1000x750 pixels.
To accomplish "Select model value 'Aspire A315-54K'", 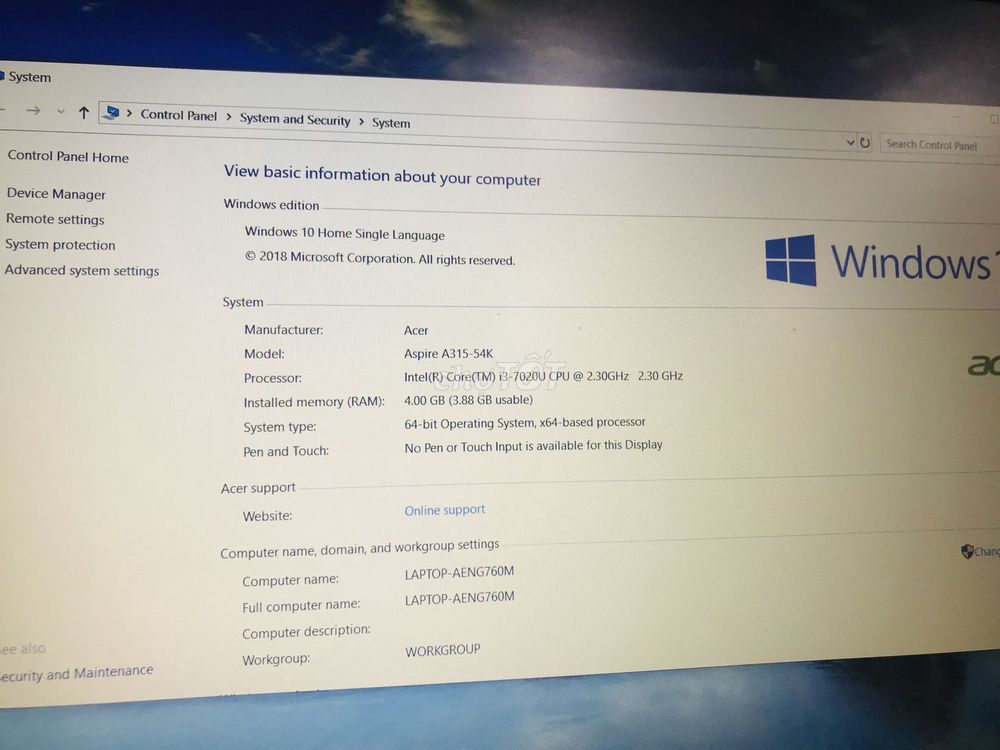I will (448, 354).
